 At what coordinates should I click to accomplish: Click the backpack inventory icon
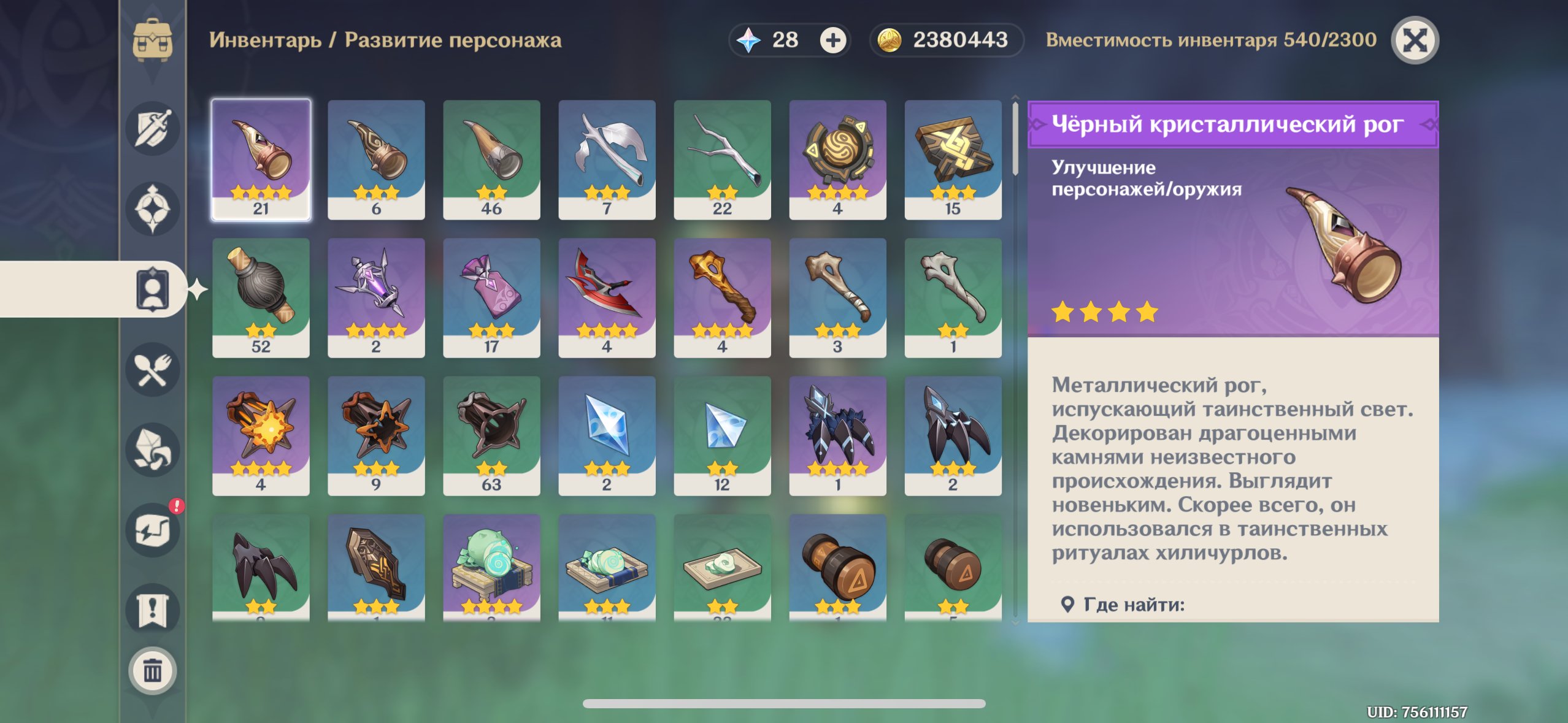[x=152, y=40]
